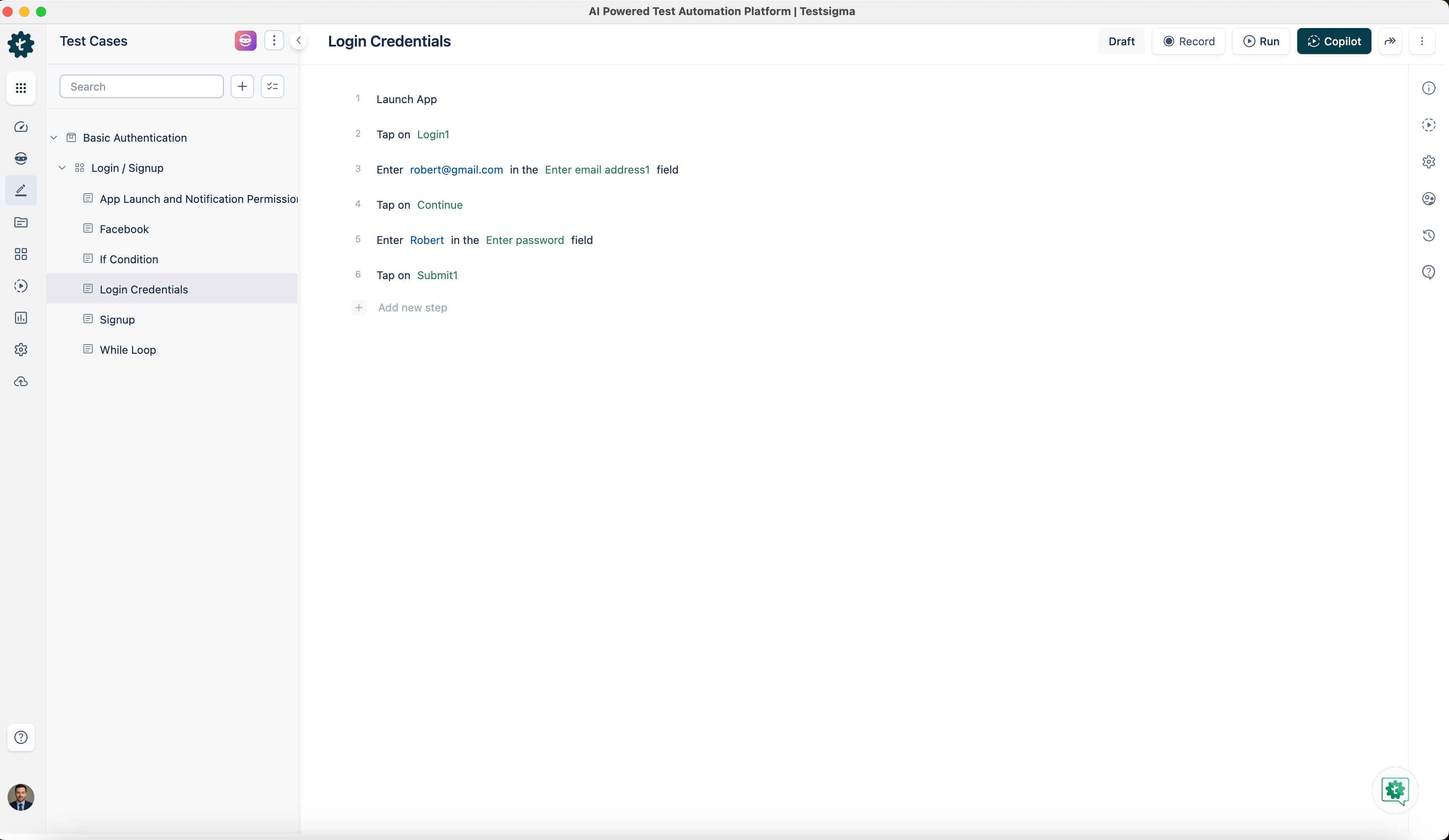The image size is (1449, 840).
Task: Open the cloud upload icon in sidebar
Action: (21, 382)
